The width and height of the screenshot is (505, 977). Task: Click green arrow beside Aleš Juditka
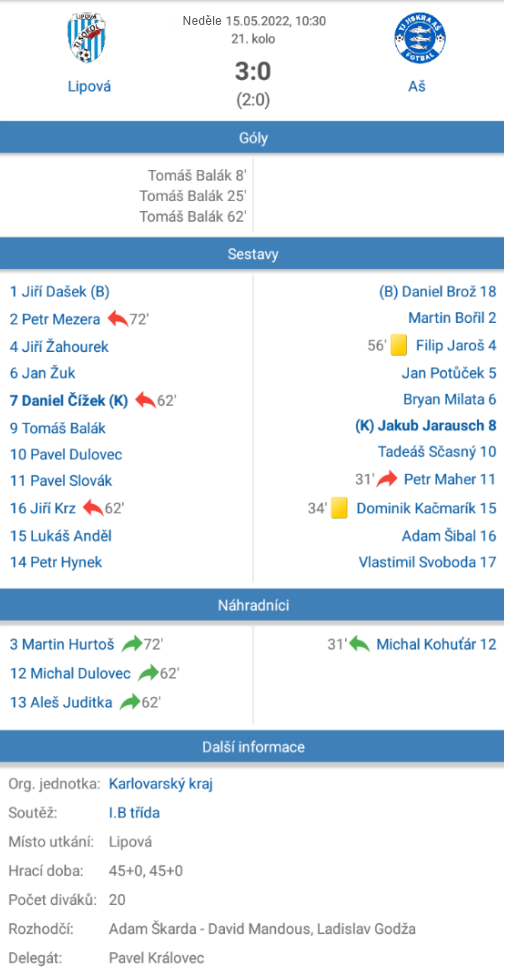(x=129, y=702)
